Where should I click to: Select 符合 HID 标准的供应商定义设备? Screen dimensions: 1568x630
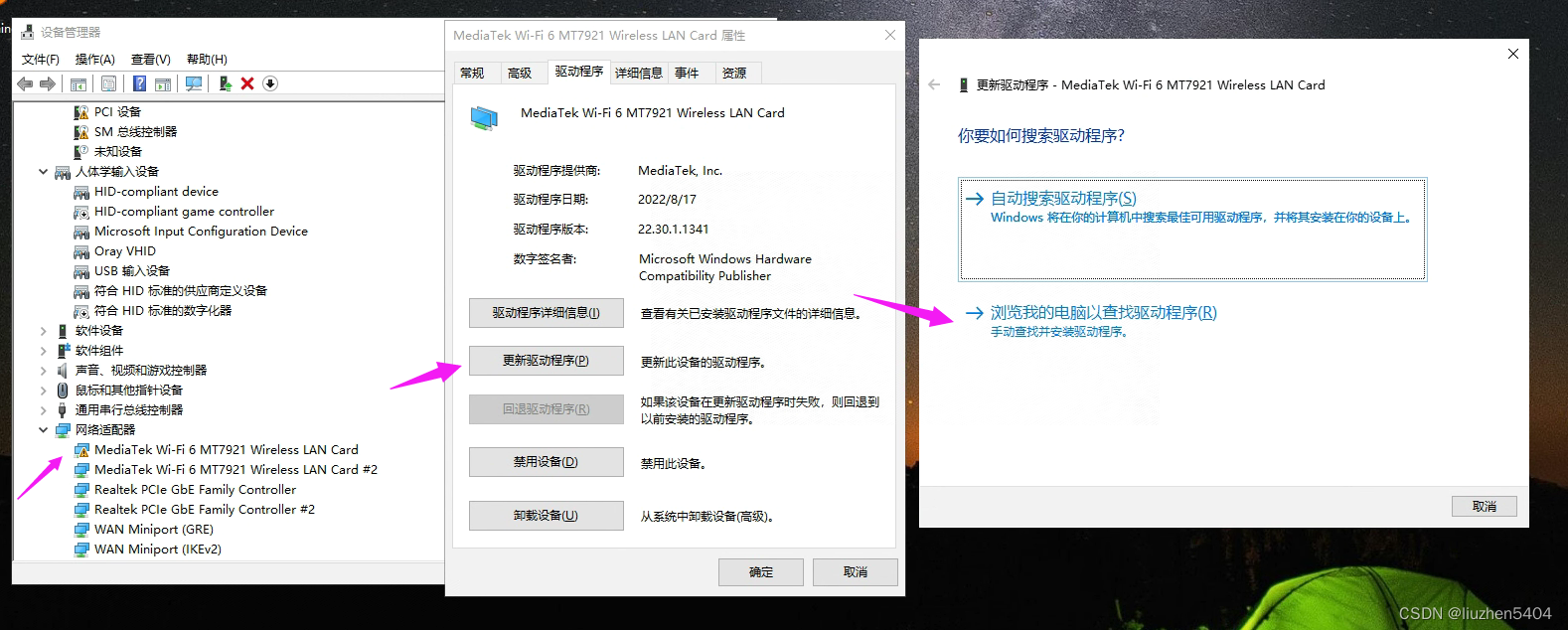[x=181, y=291]
